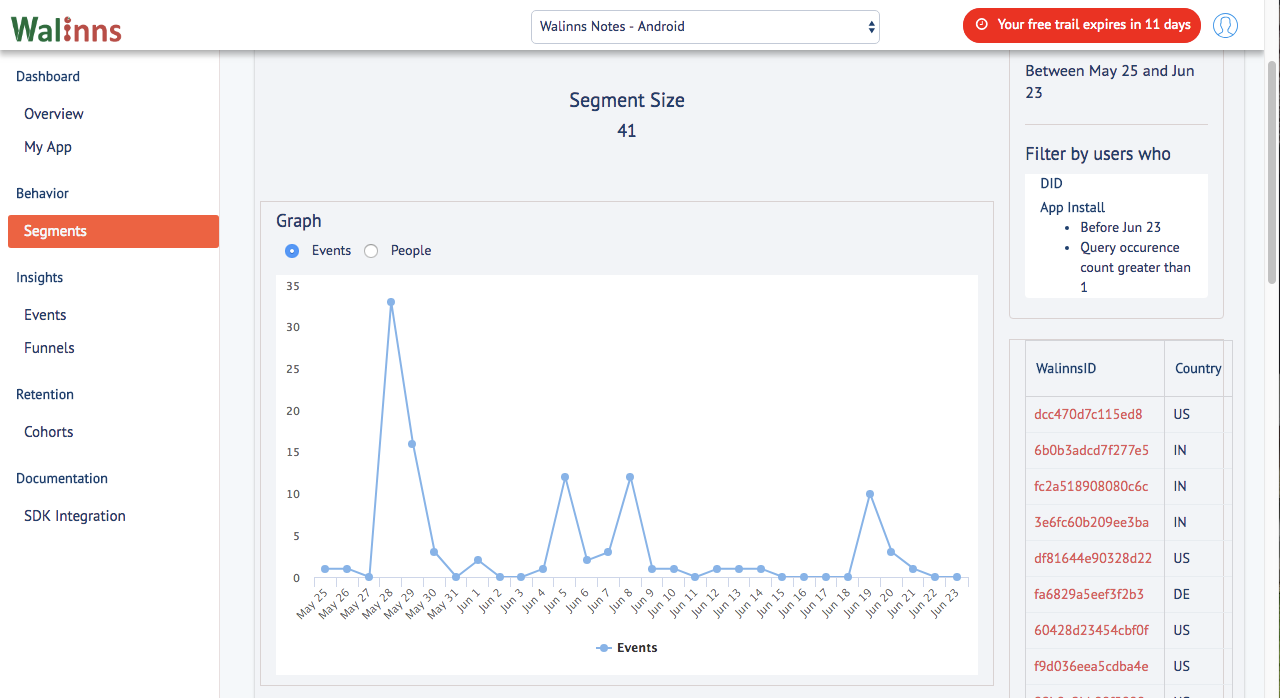
Task: Click the Jun 19 data point on chart
Action: click(x=870, y=494)
